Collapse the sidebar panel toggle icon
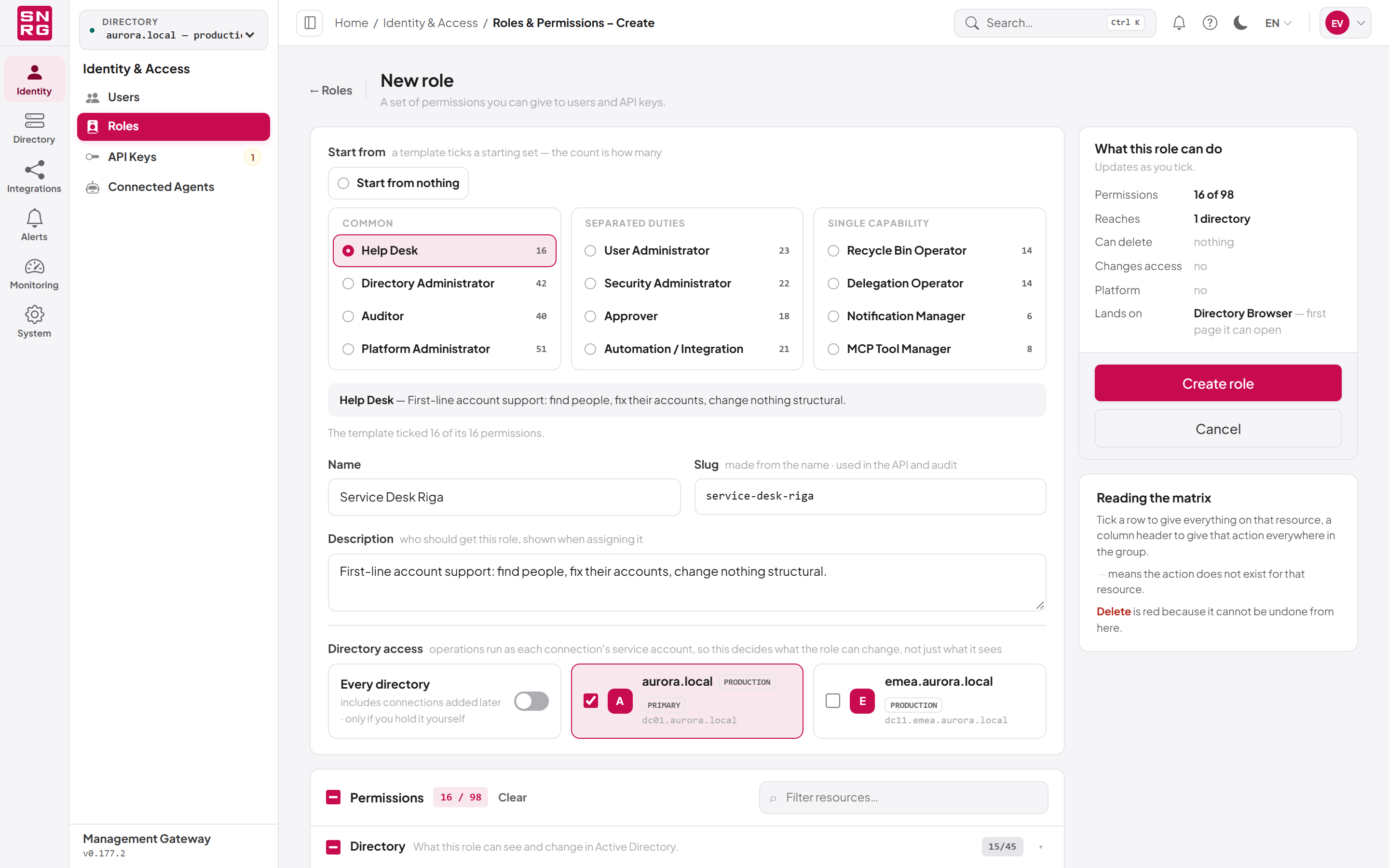 pyautogui.click(x=310, y=23)
